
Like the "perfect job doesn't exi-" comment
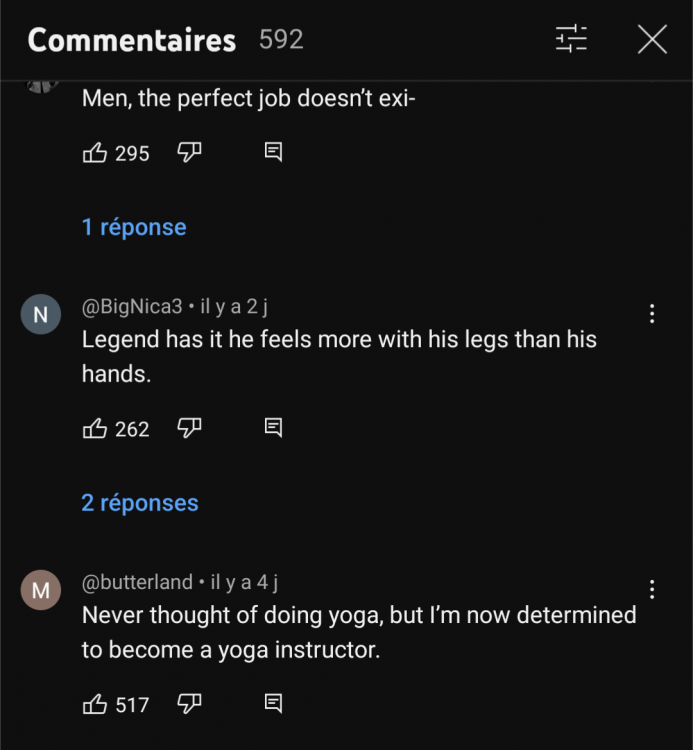(95, 153)
